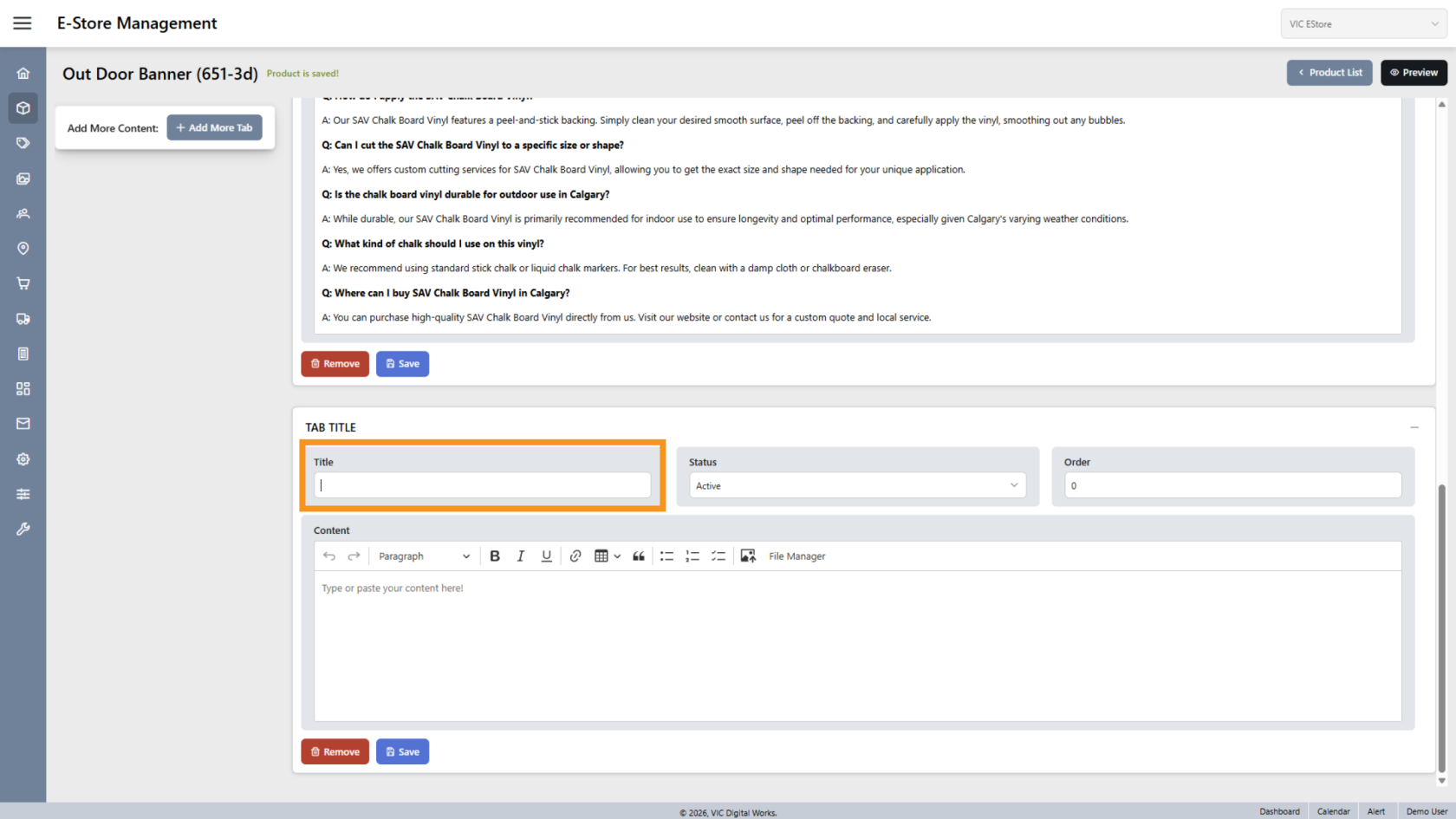Open the VIC EStore selector dropdown

click(x=1362, y=24)
